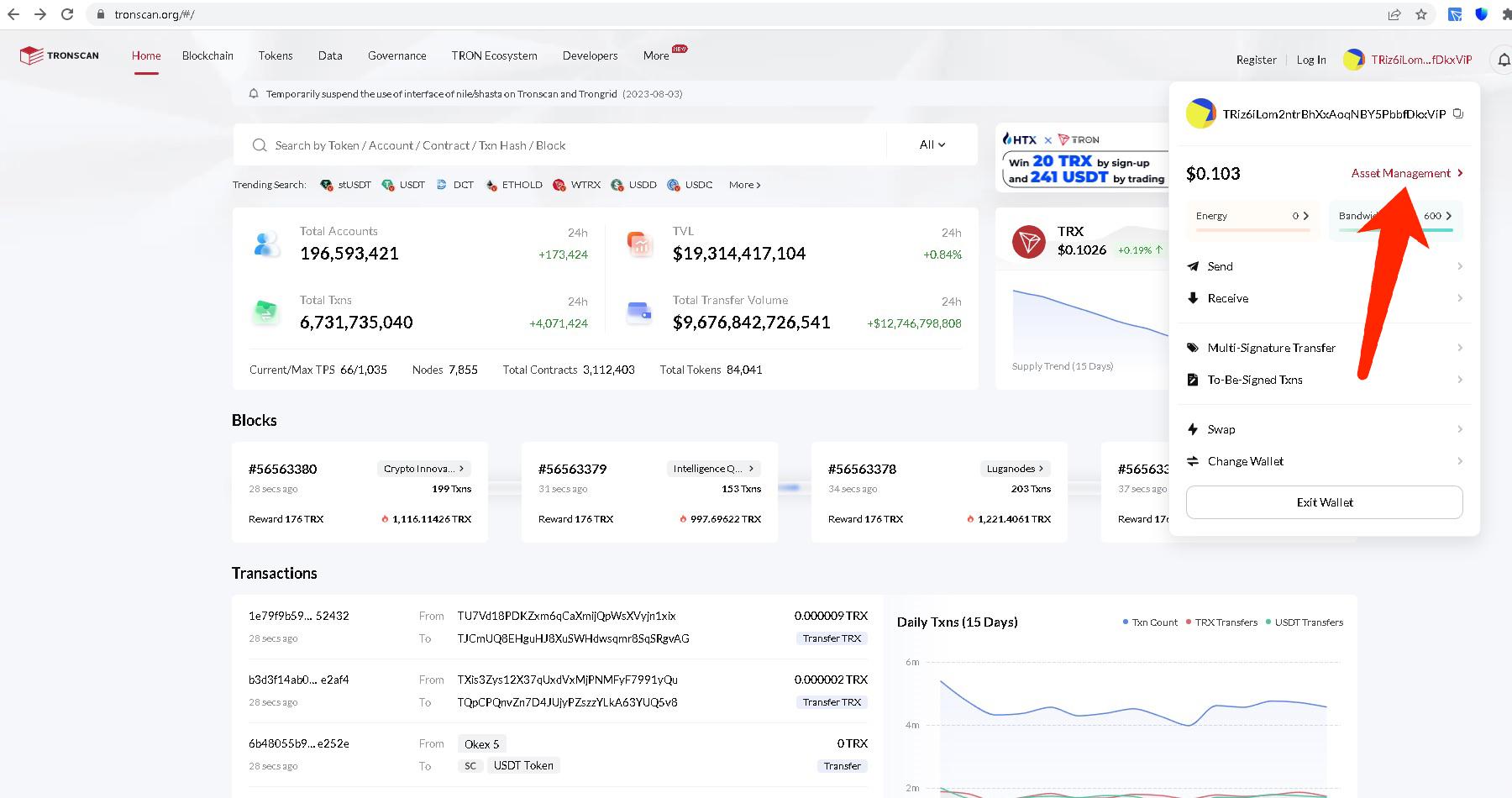
Task: Click the wallet avatar in header
Action: coord(1353,60)
